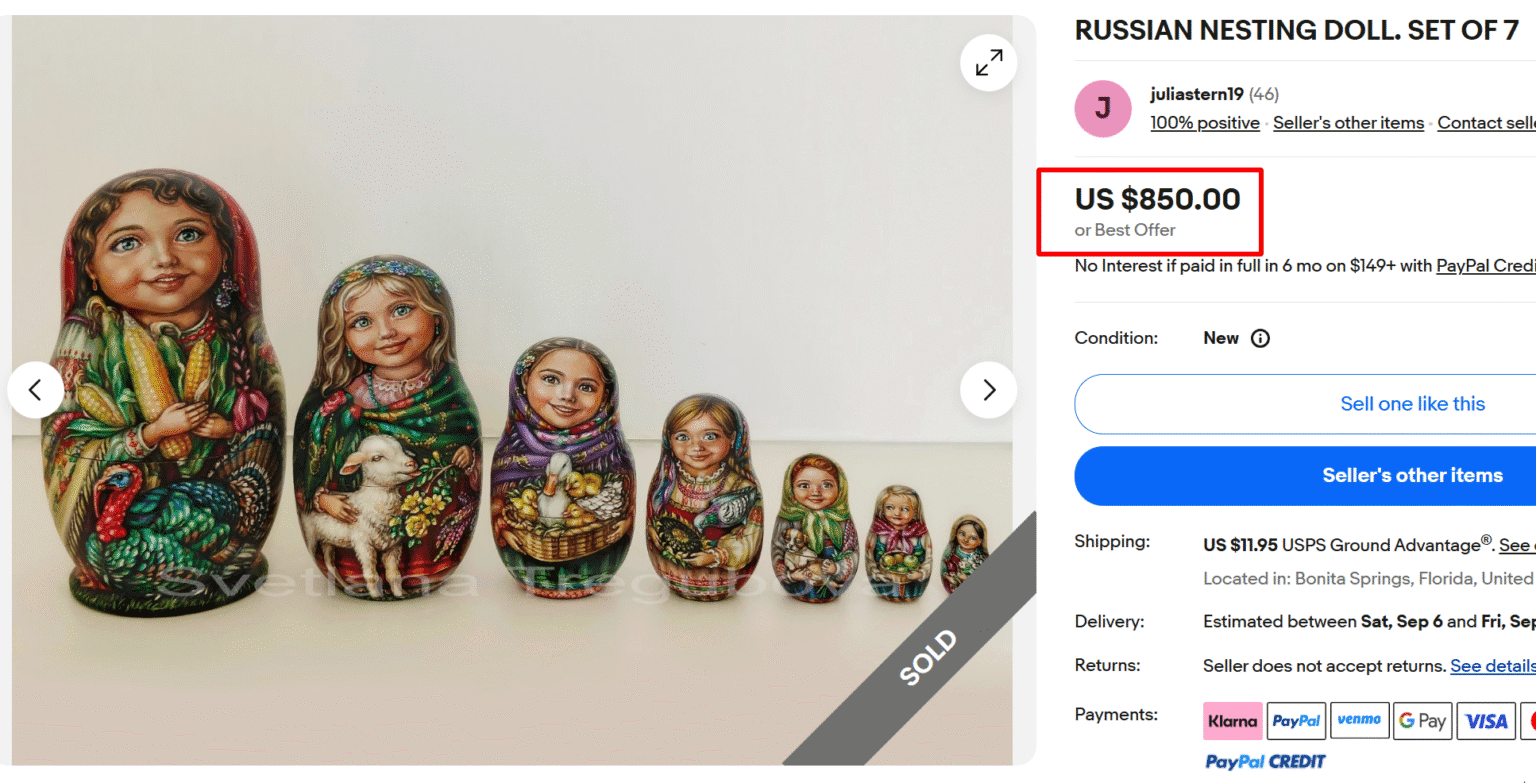Open the condition info tooltip
Image resolution: width=1536 pixels, height=783 pixels.
[1260, 338]
